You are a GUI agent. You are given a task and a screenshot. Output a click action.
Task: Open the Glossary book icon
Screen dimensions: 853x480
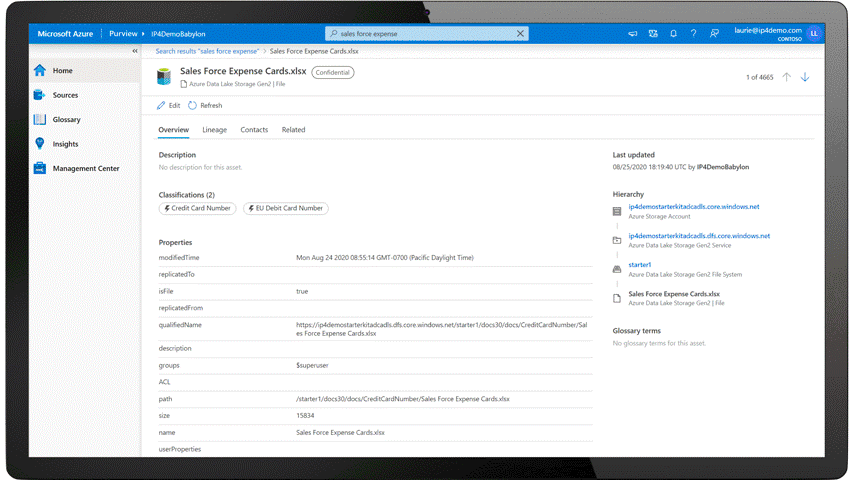(x=40, y=119)
